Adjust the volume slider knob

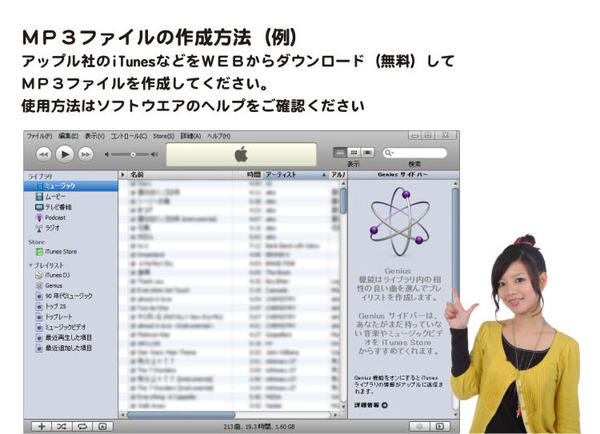click(133, 155)
